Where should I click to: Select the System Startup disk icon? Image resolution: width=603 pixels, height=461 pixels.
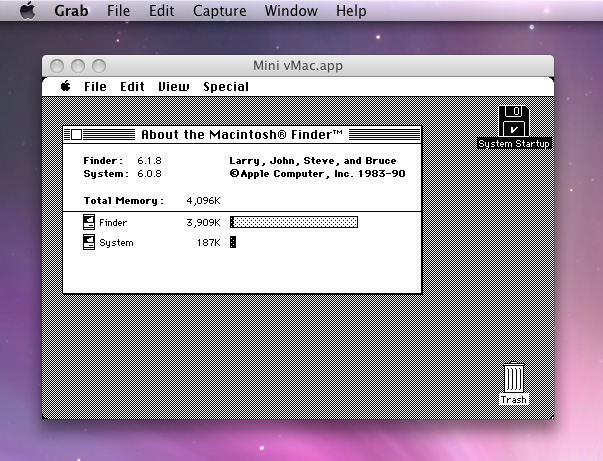click(514, 123)
